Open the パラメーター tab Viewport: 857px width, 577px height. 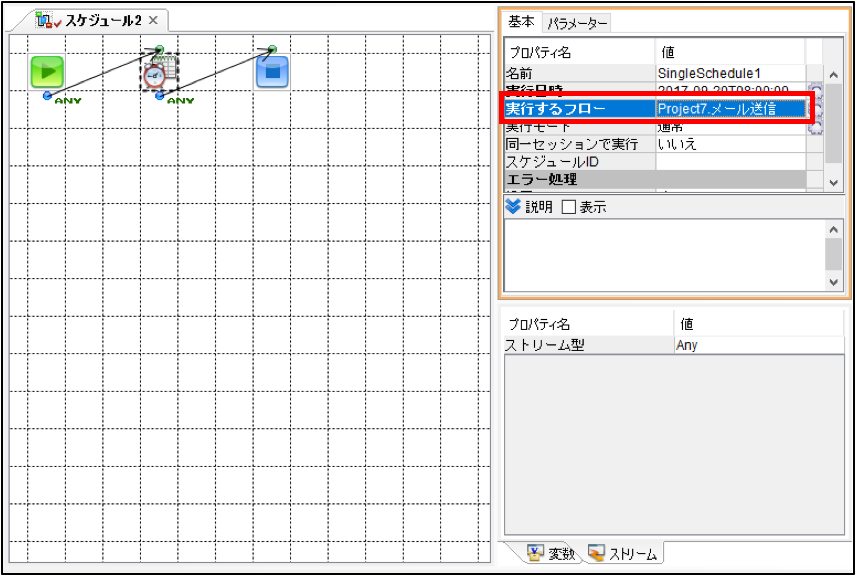(x=577, y=23)
